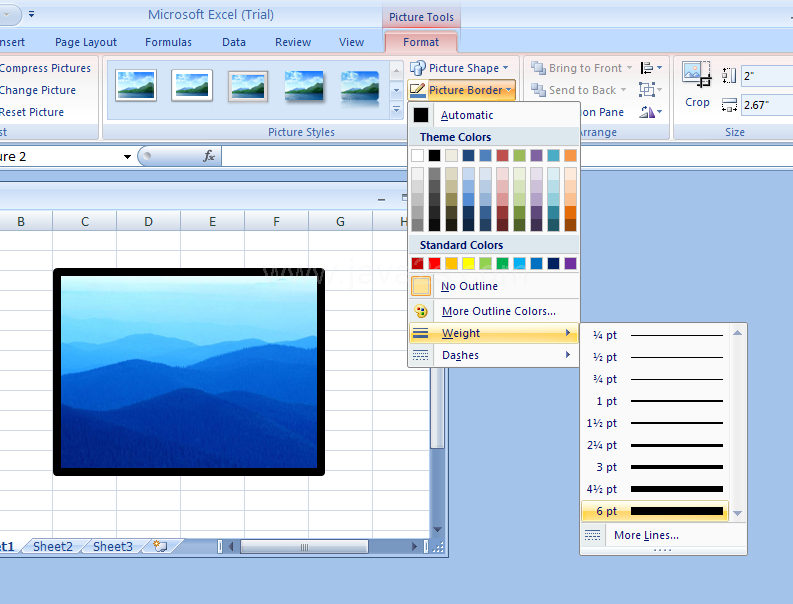Open the Send to Back dropdown arrow
This screenshot has width=793, height=604.
pos(623,90)
